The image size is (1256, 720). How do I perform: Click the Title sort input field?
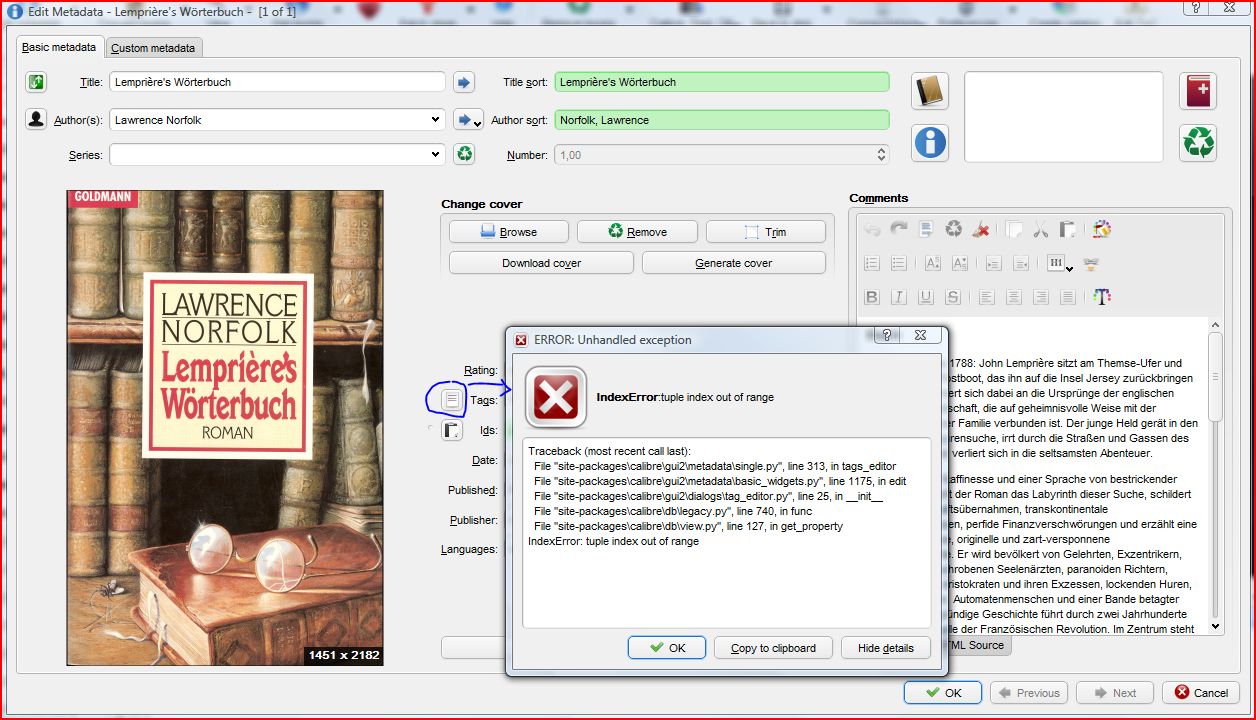722,82
